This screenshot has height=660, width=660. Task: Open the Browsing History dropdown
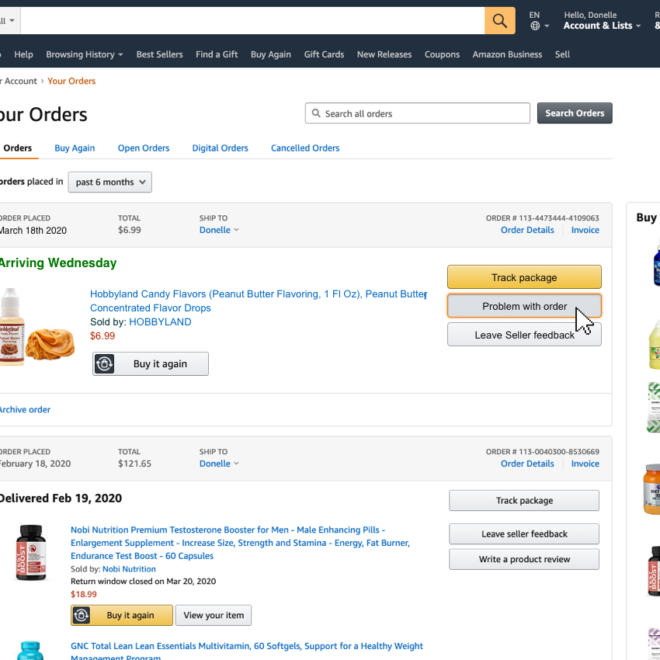tap(84, 54)
